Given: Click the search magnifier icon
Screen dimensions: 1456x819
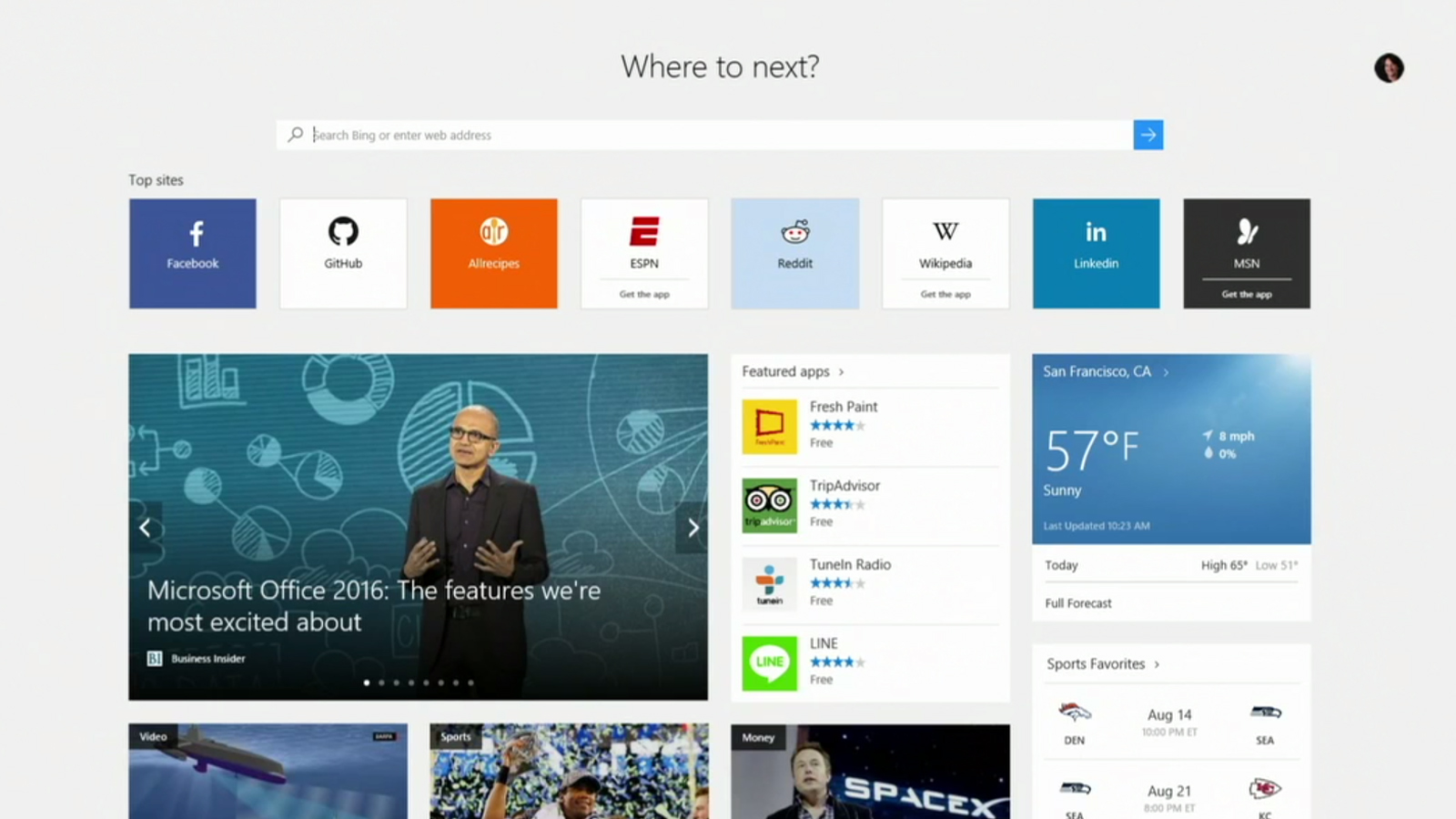Looking at the screenshot, I should pos(295,135).
